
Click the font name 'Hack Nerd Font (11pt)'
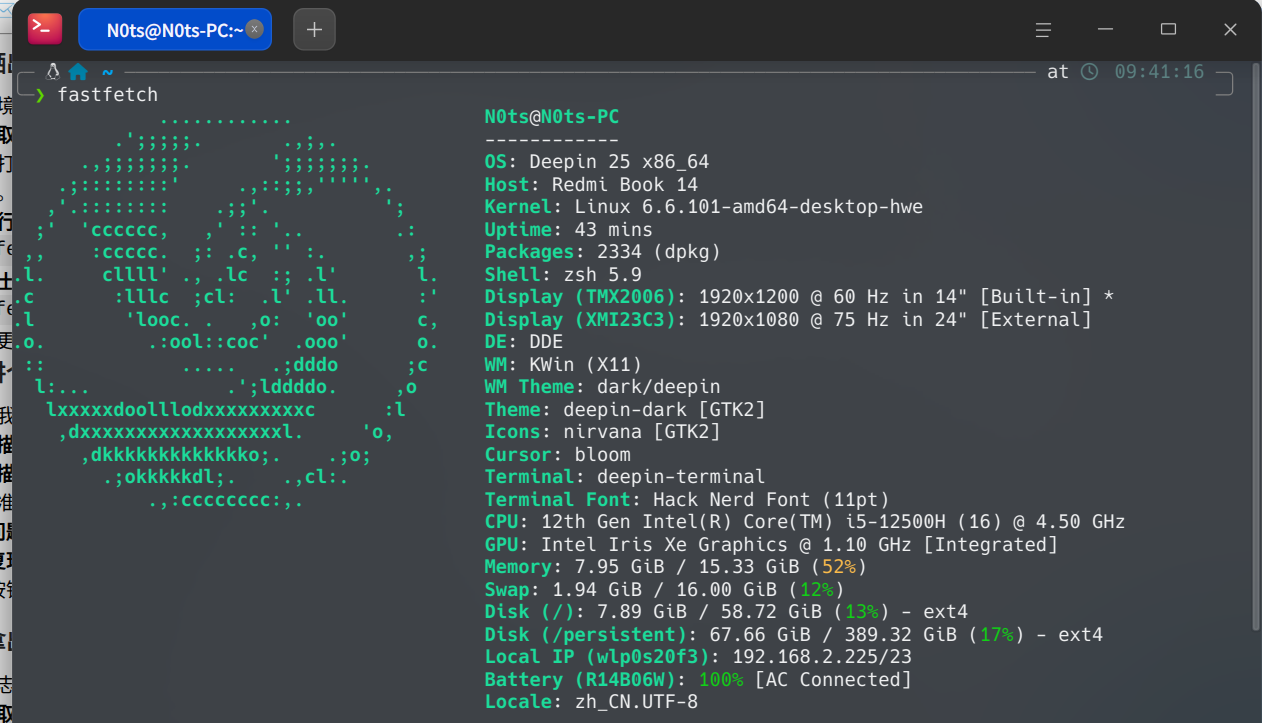coord(771,499)
